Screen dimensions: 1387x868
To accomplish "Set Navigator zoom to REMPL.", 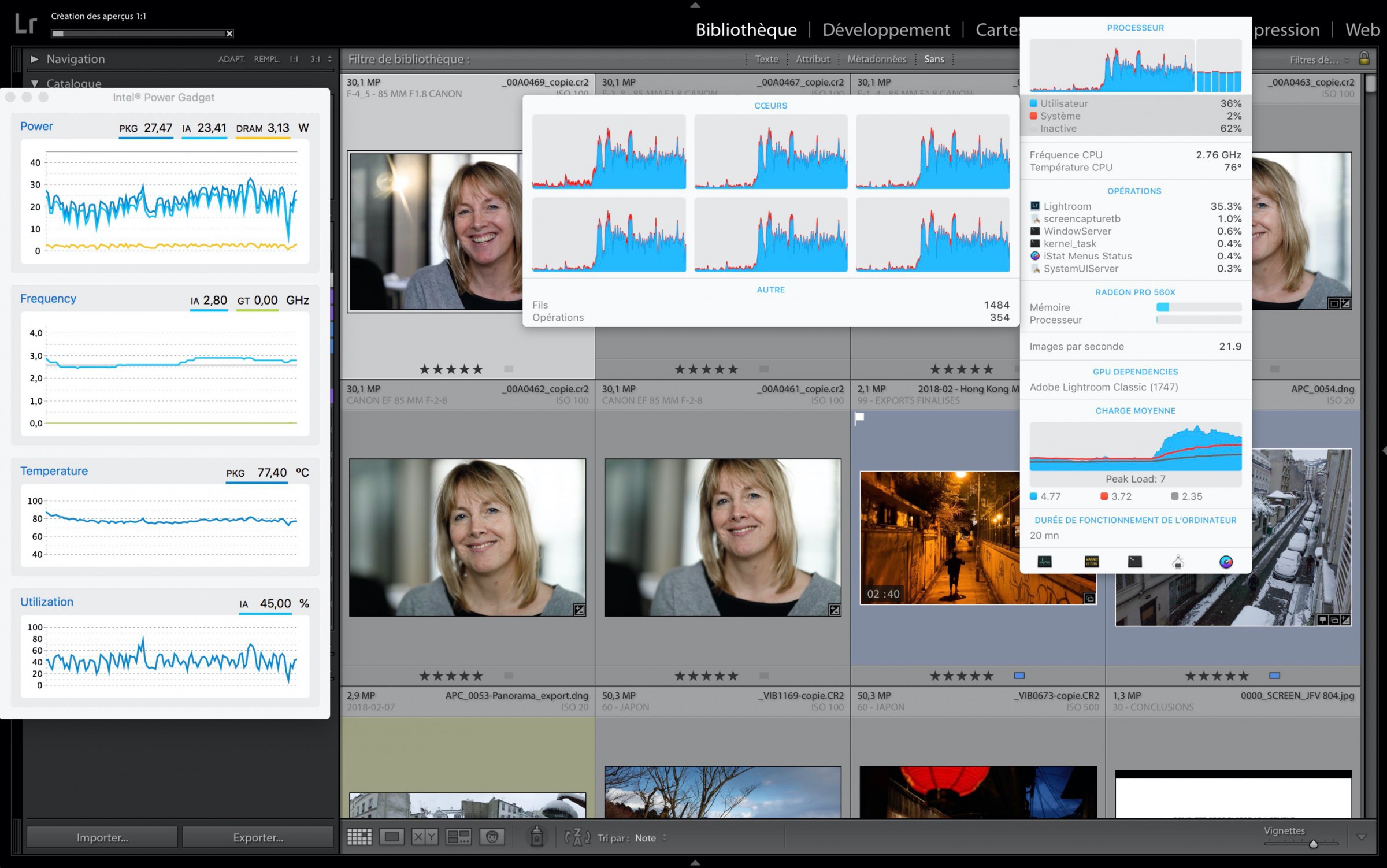I will (266, 59).
